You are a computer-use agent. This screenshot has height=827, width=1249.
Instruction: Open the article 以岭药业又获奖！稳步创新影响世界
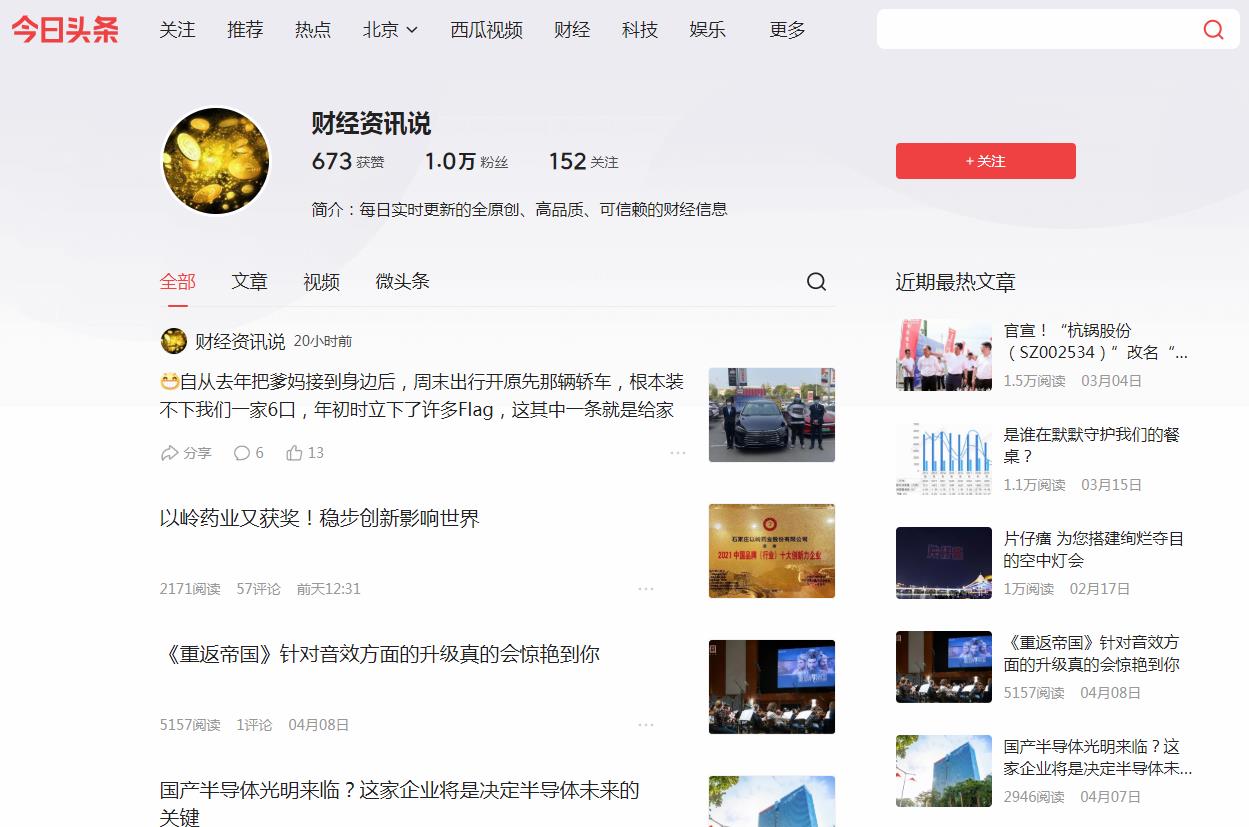click(x=320, y=518)
